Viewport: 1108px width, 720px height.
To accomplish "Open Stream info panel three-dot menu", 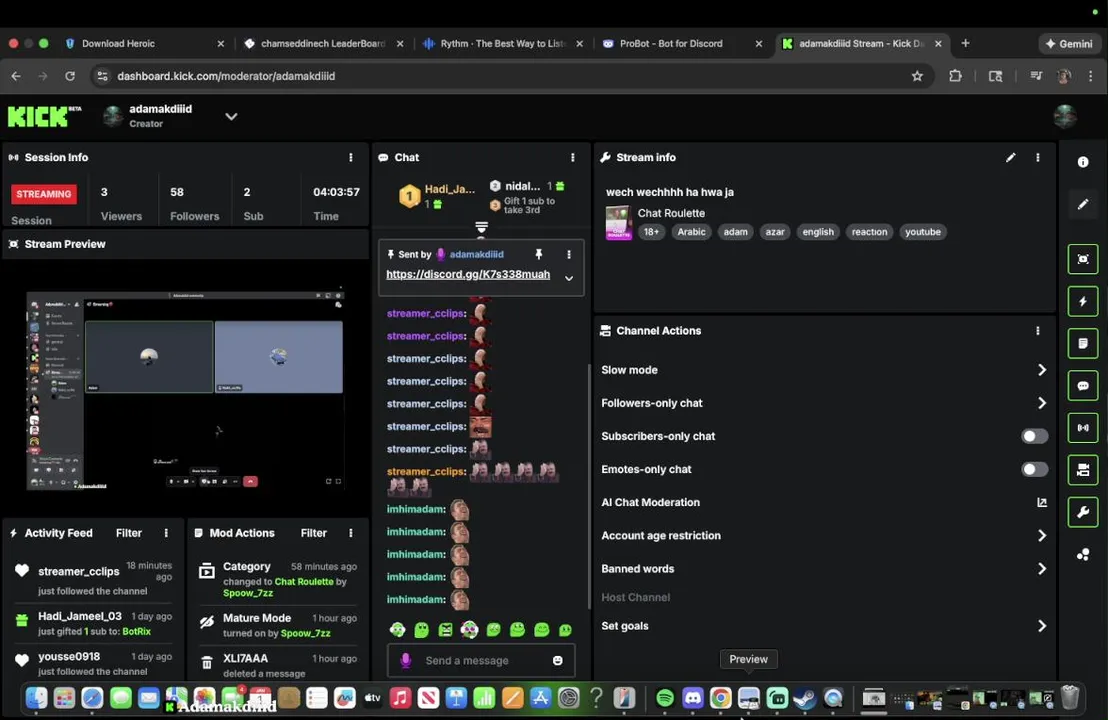I will point(1037,158).
